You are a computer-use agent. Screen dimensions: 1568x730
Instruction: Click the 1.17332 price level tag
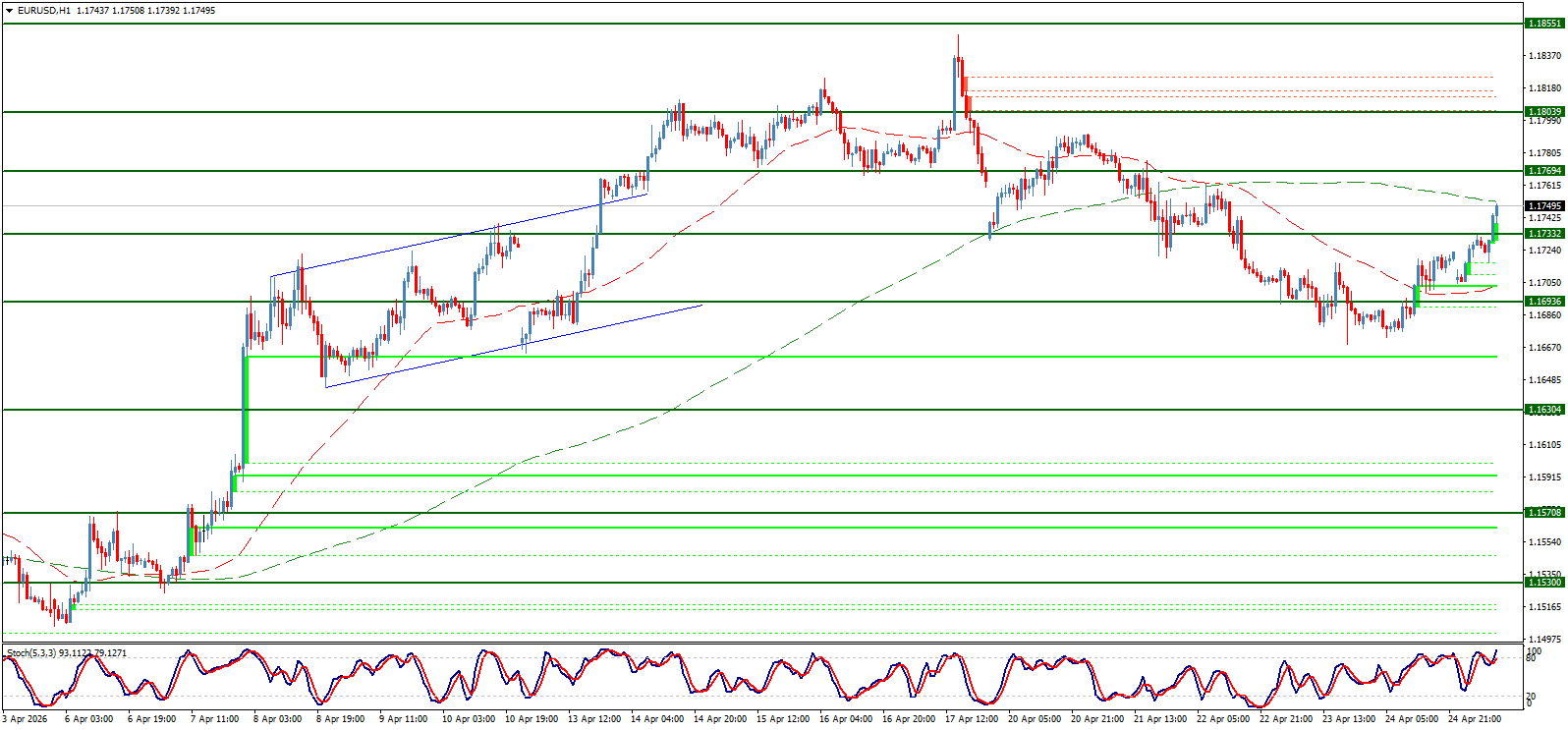pyautogui.click(x=1543, y=234)
